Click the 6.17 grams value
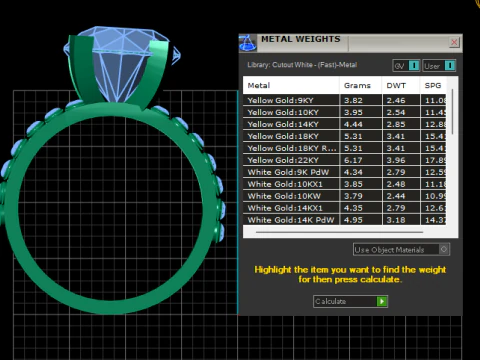 pos(353,160)
